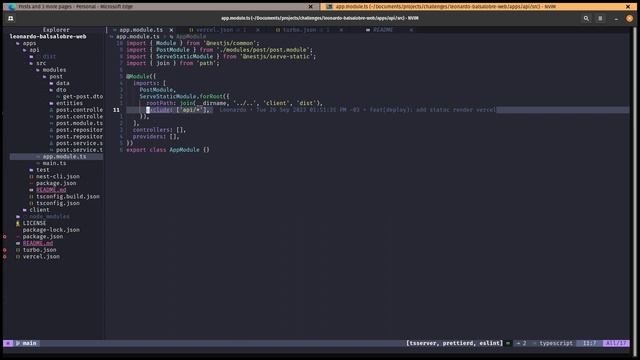
Task: Click the 'controllers: [],' line
Action: click(159, 130)
